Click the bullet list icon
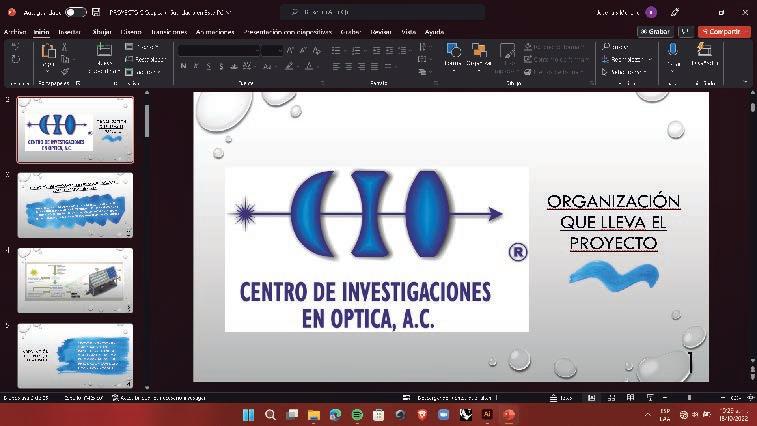 pyautogui.click(x=336, y=50)
